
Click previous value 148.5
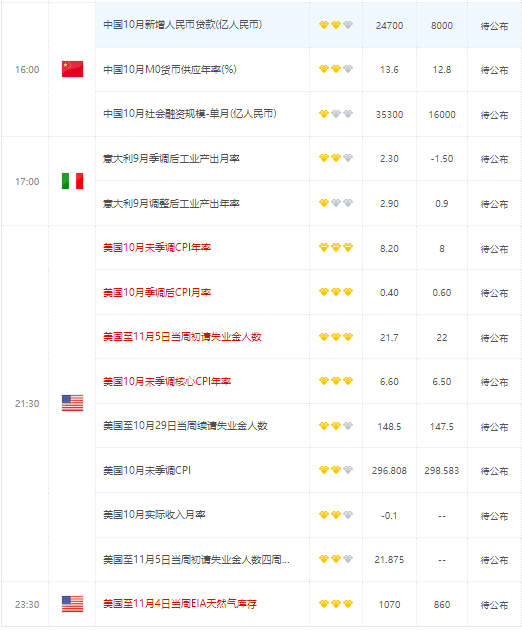point(389,427)
